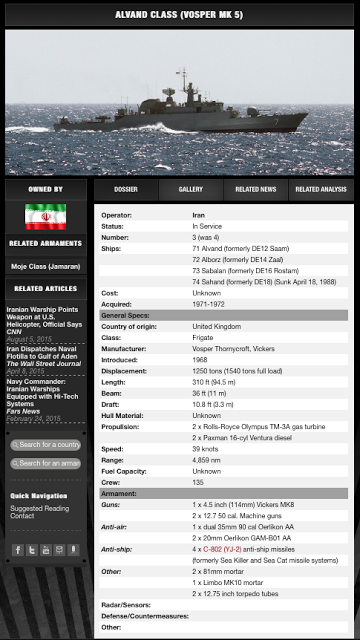Click the text '73 Sabalan (formerly DE16 Rostam)'
The width and height of the screenshot is (360, 640).
[x=245, y=271]
